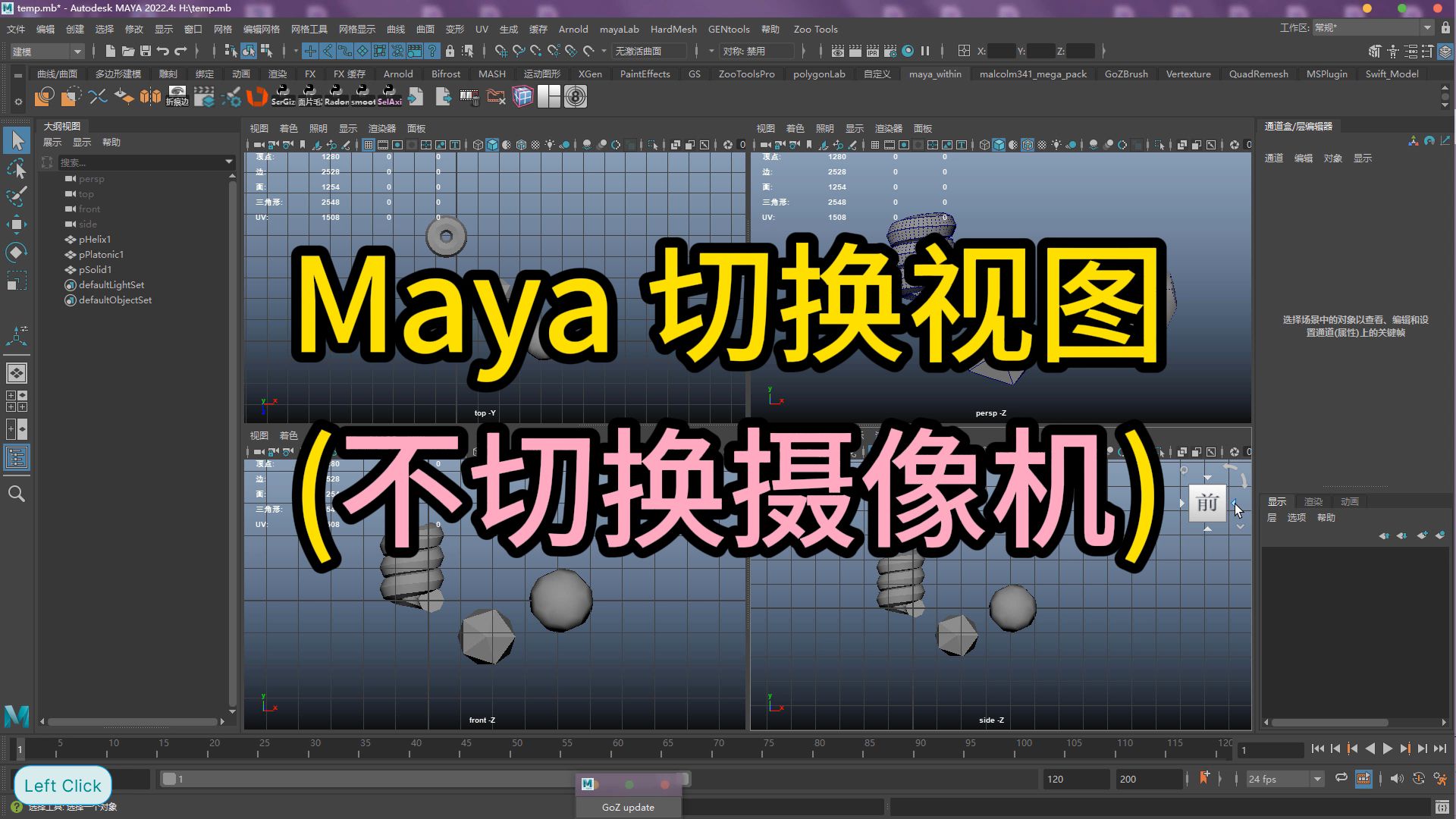This screenshot has width=1456, height=819.
Task: Switch to the maya_within shelf tab
Action: click(x=935, y=74)
